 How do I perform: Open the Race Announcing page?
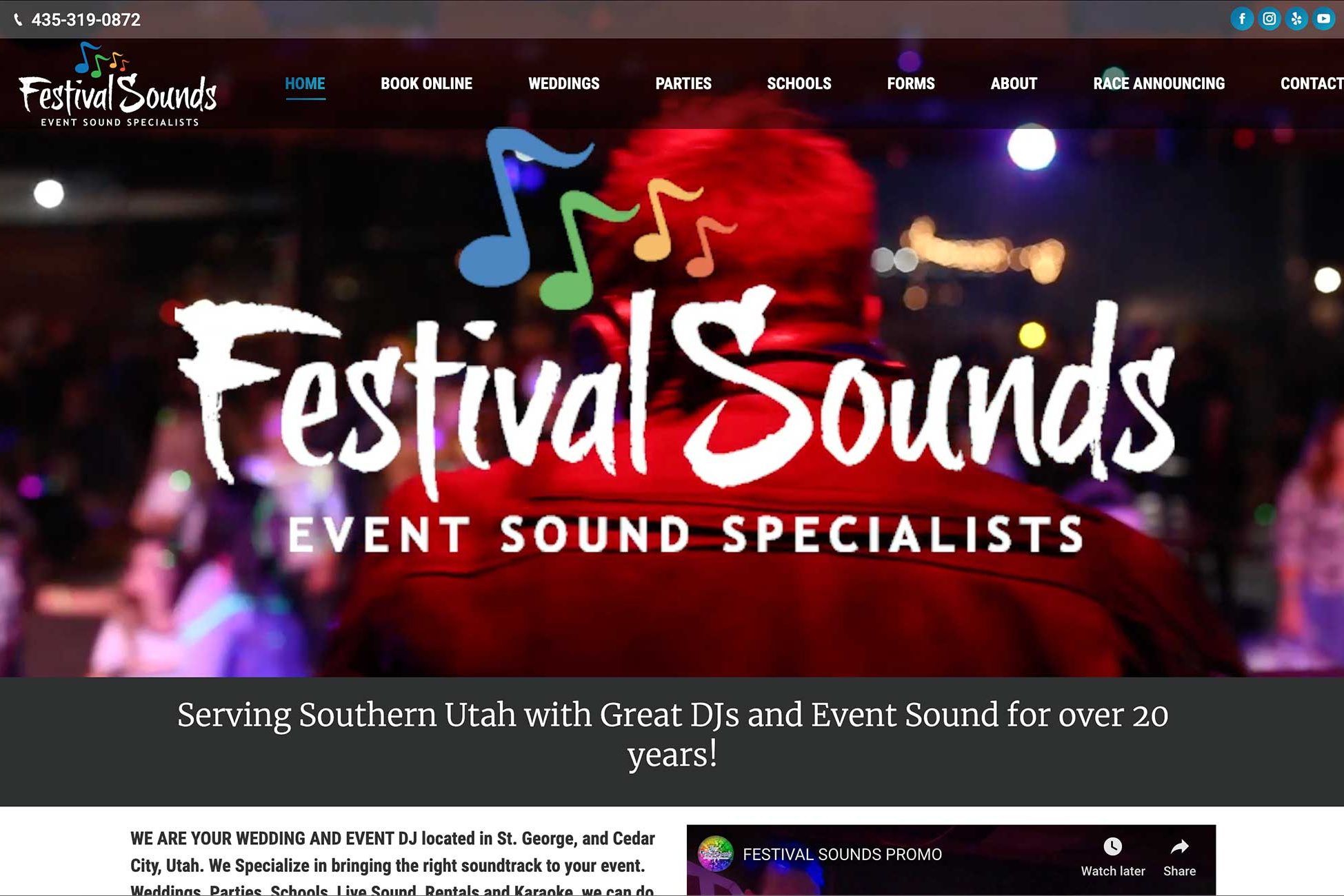click(1159, 83)
